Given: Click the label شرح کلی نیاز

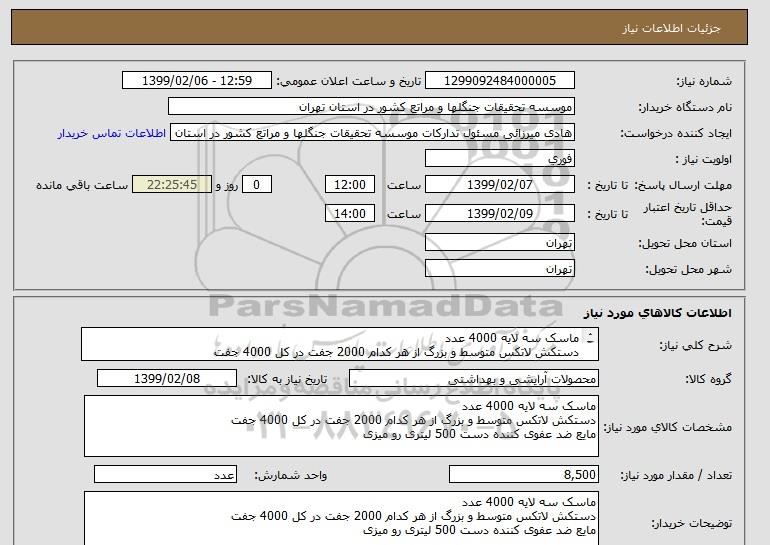Looking at the screenshot, I should coord(695,345).
